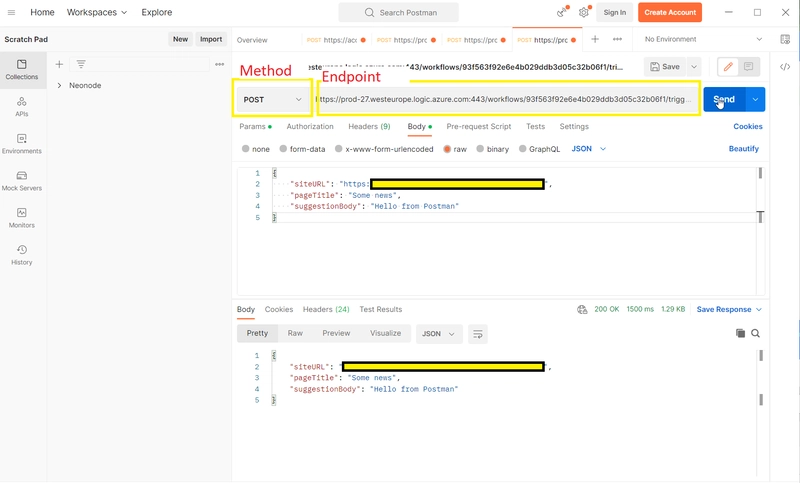Open the Overview tab
The width and height of the screenshot is (800, 483).
[x=252, y=40]
